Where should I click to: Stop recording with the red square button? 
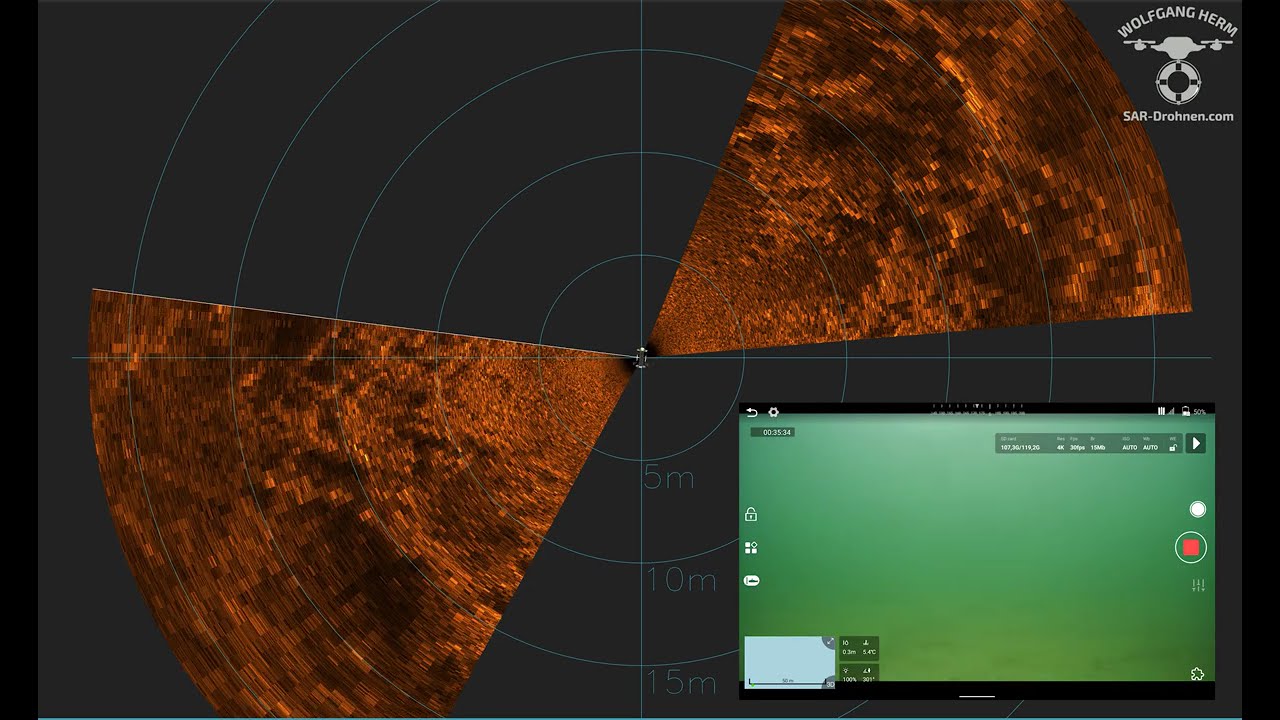click(x=1191, y=547)
